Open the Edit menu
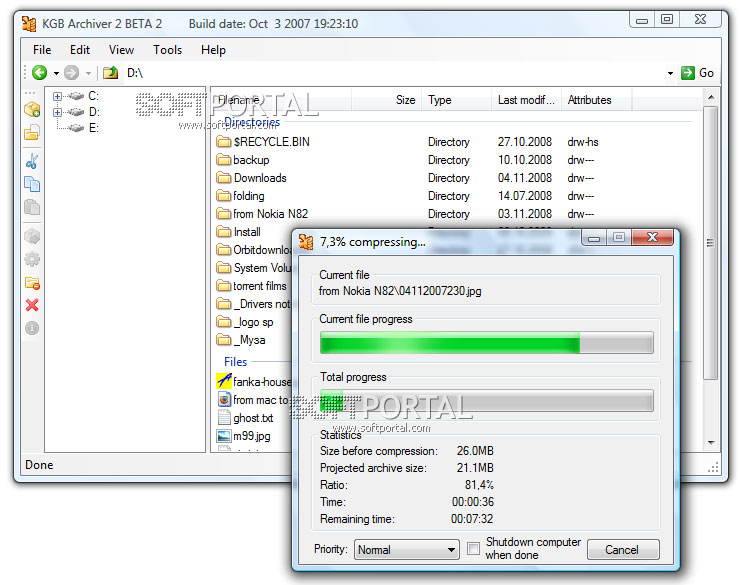 tap(80, 50)
